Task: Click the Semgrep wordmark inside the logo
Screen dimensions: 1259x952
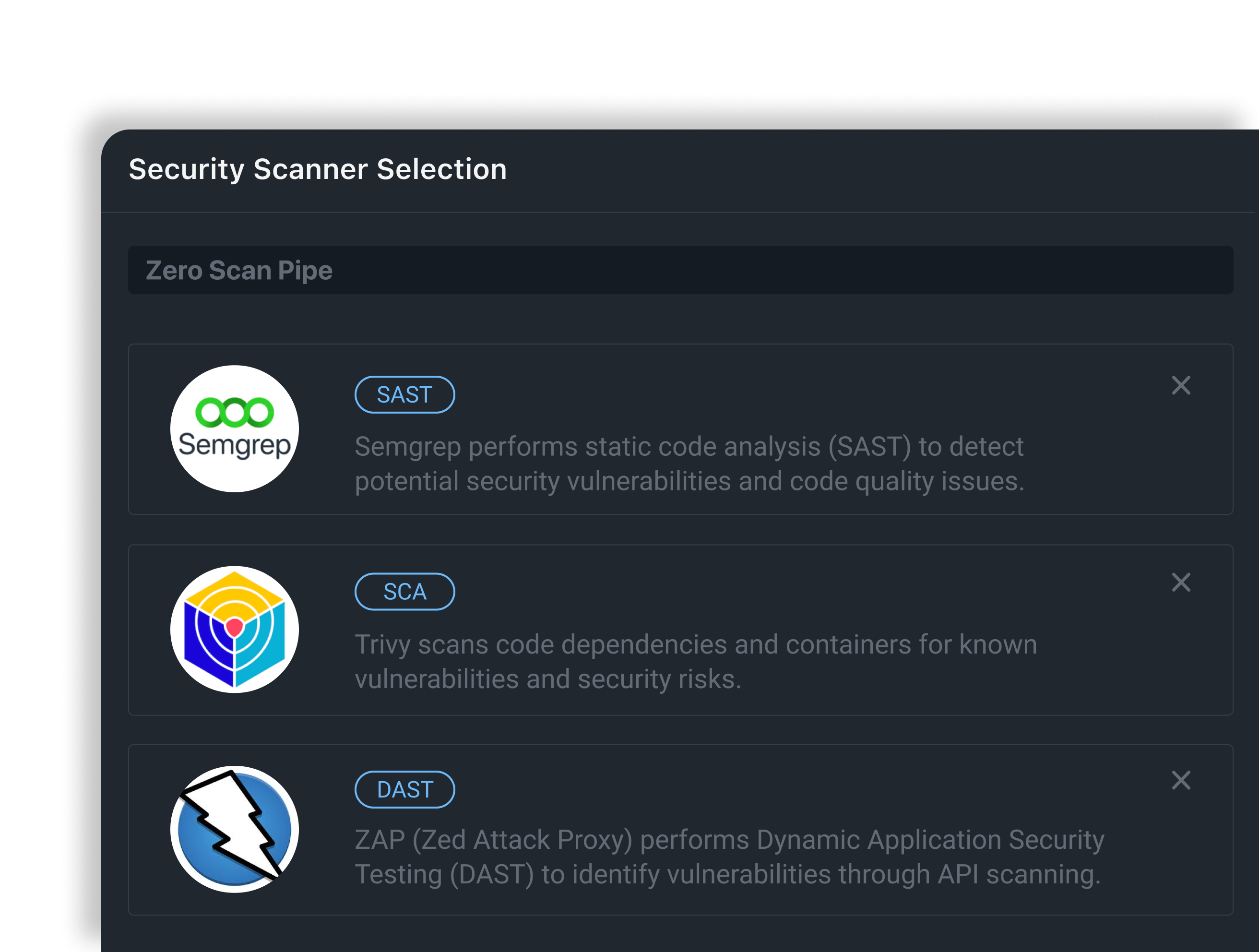Action: pyautogui.click(x=234, y=445)
